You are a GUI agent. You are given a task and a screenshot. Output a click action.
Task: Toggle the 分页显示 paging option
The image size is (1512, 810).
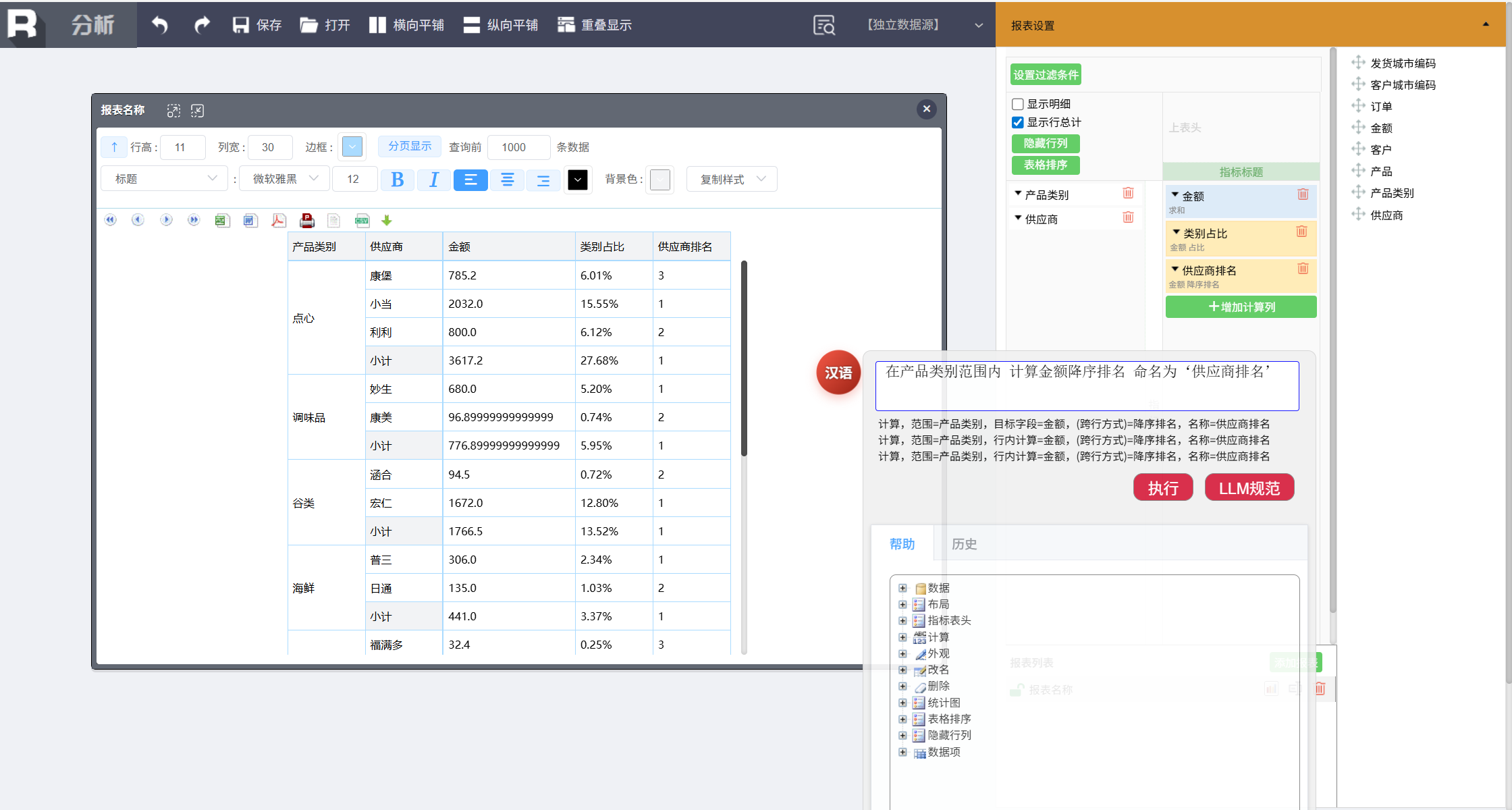410,146
